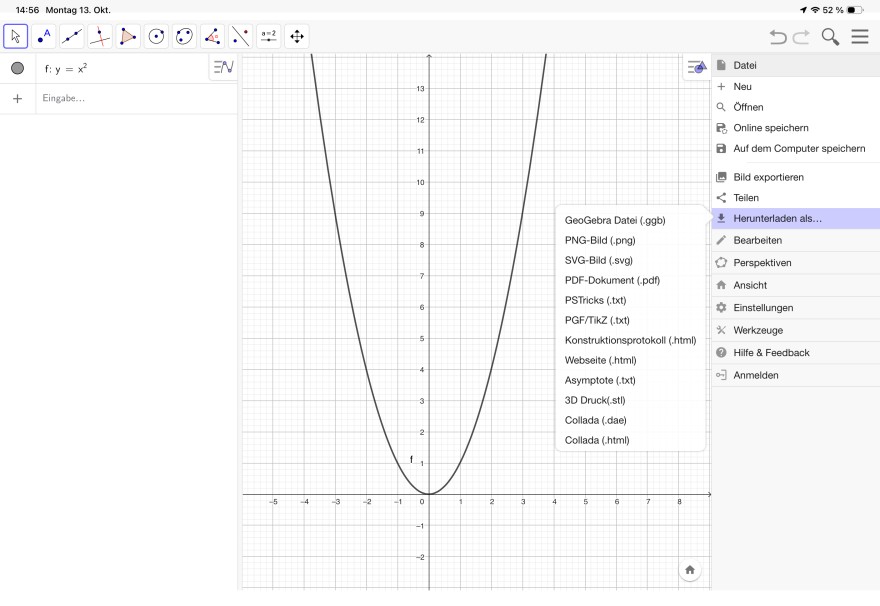The width and height of the screenshot is (880, 606).
Task: Toggle the Graphics view style bar
Action: tap(696, 67)
